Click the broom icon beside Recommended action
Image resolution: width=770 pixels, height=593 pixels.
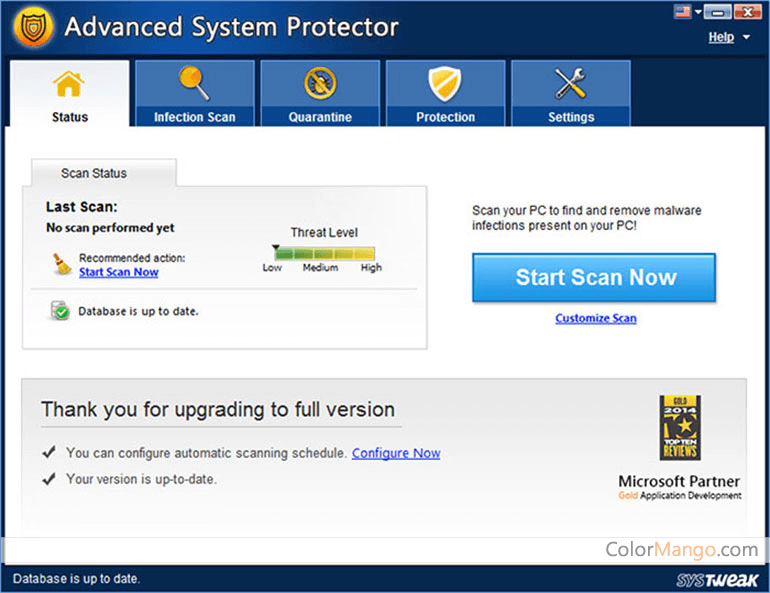tap(60, 264)
